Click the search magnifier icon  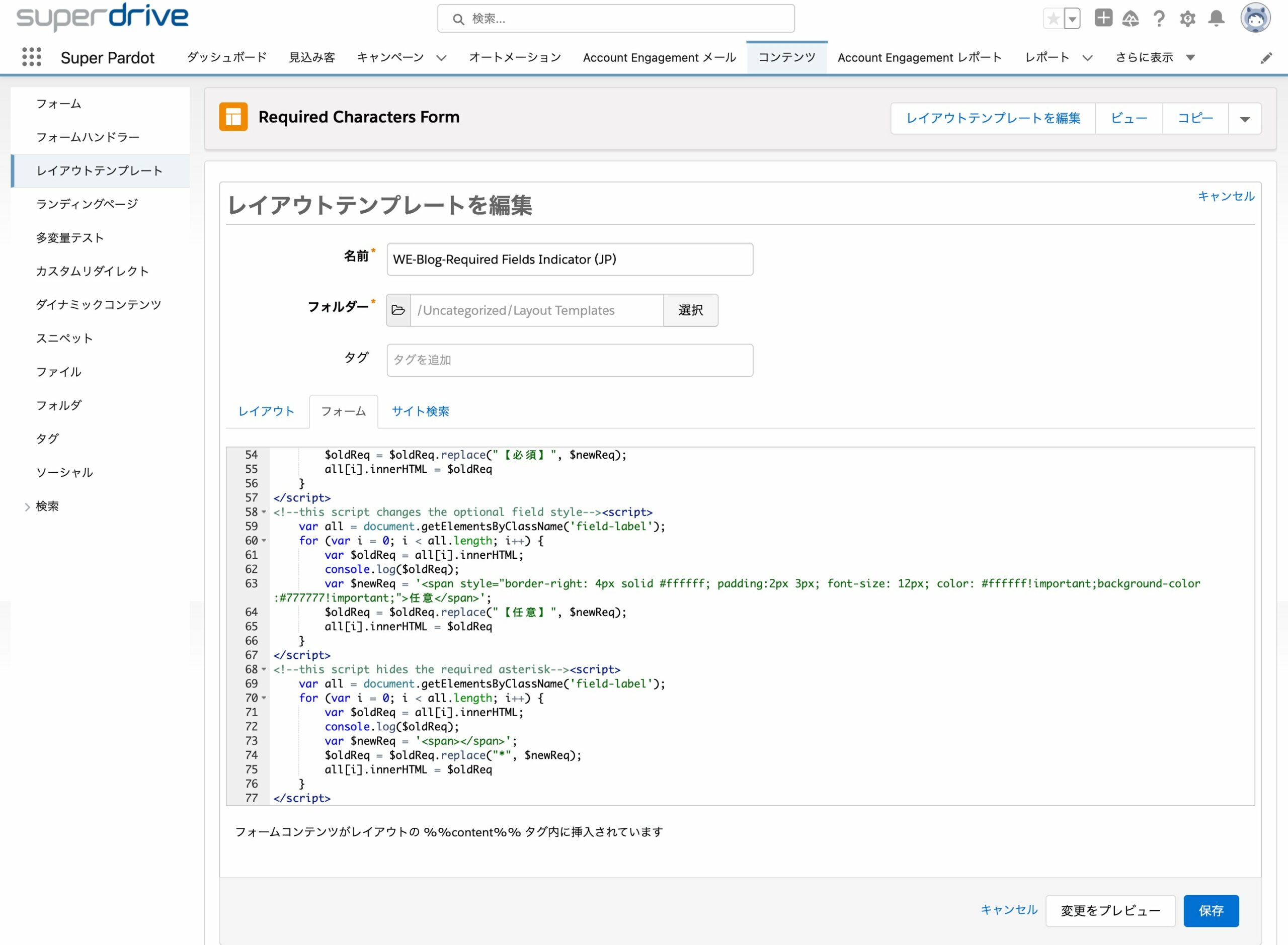coord(458,19)
